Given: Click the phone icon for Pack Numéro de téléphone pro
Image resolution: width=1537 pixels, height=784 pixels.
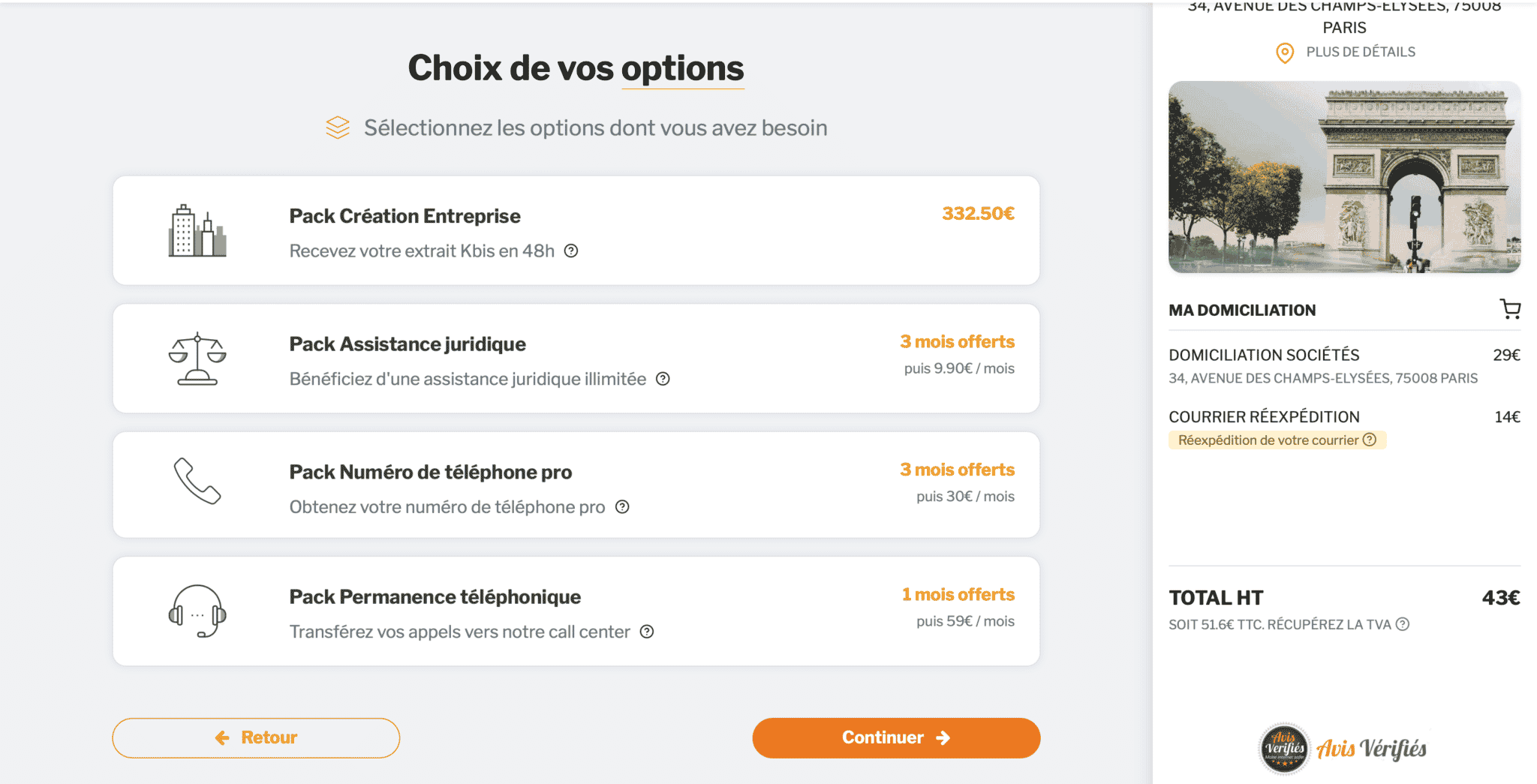Looking at the screenshot, I should pos(198,485).
